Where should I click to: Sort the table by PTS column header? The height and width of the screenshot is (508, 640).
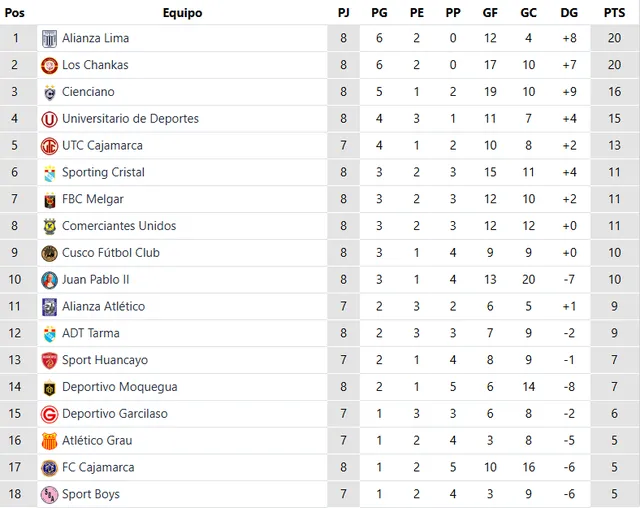coord(613,13)
